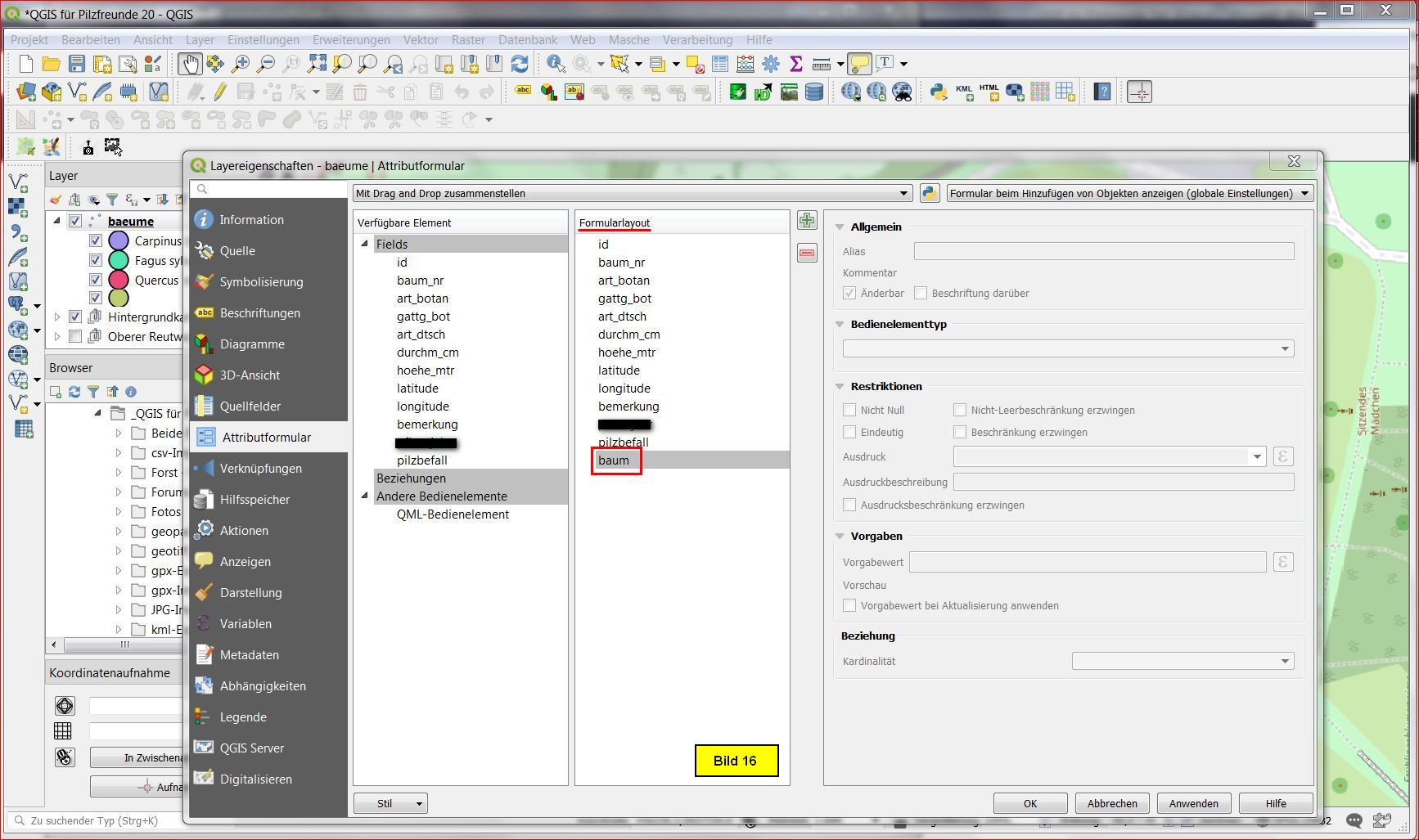The image size is (1419, 840).
Task: Open the Python console toolbar icon
Action: pyautogui.click(x=939, y=92)
